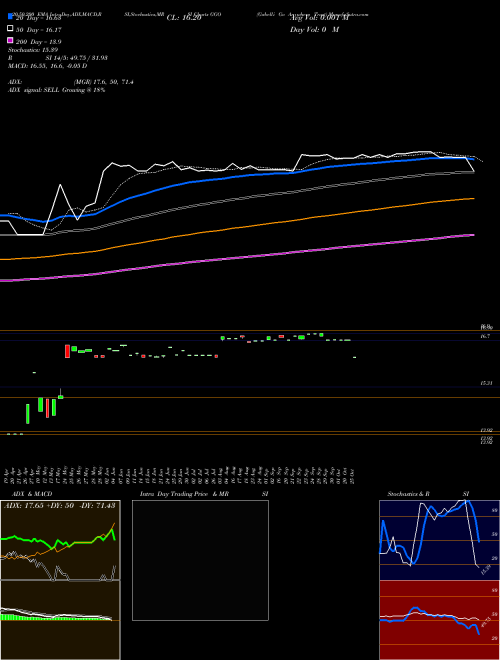This screenshot has height=660, width=500.
Task: Click the blue 20 Day legend swatch
Action: (11, 17)
